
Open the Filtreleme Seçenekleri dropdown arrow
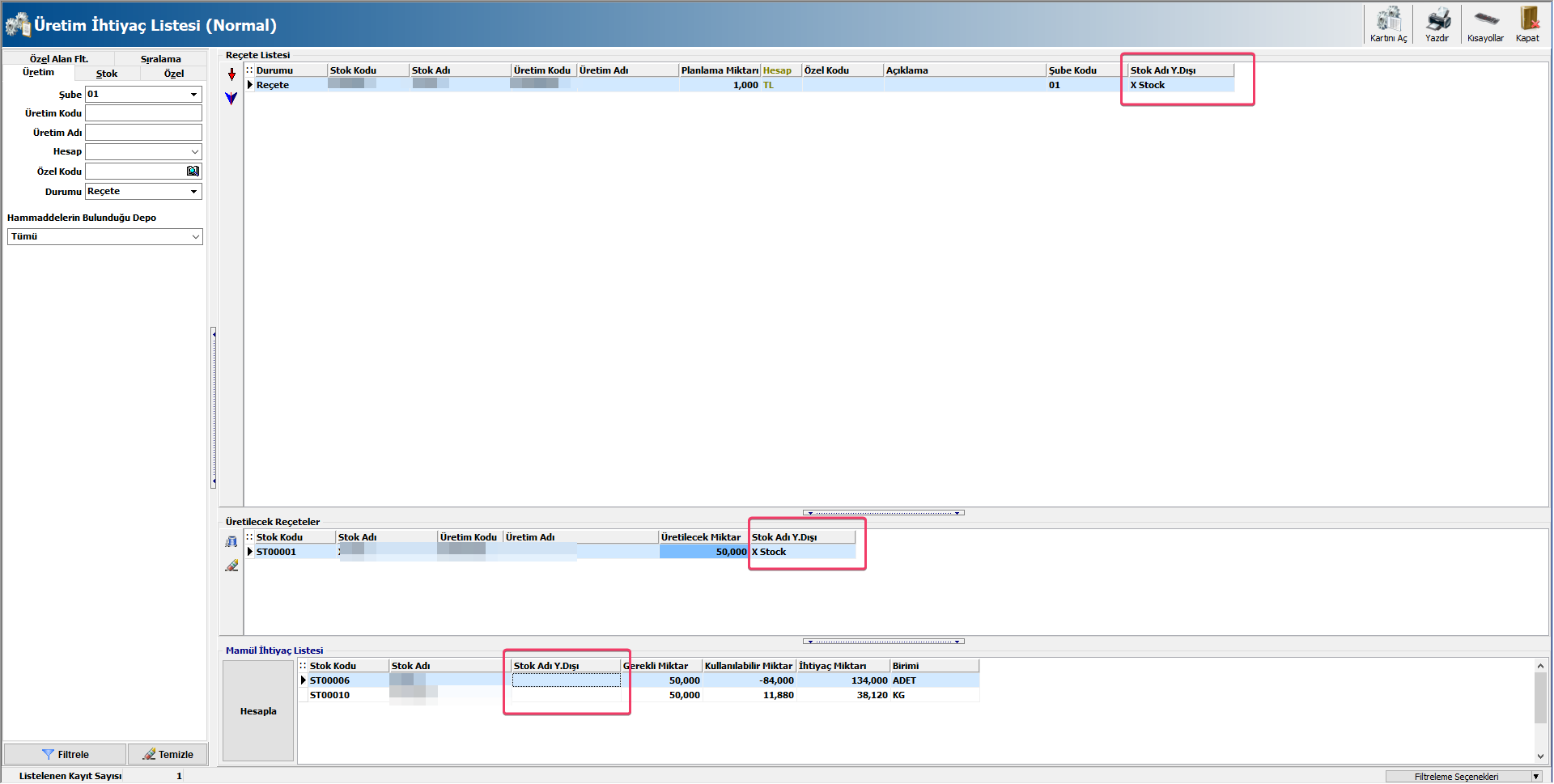(1535, 777)
